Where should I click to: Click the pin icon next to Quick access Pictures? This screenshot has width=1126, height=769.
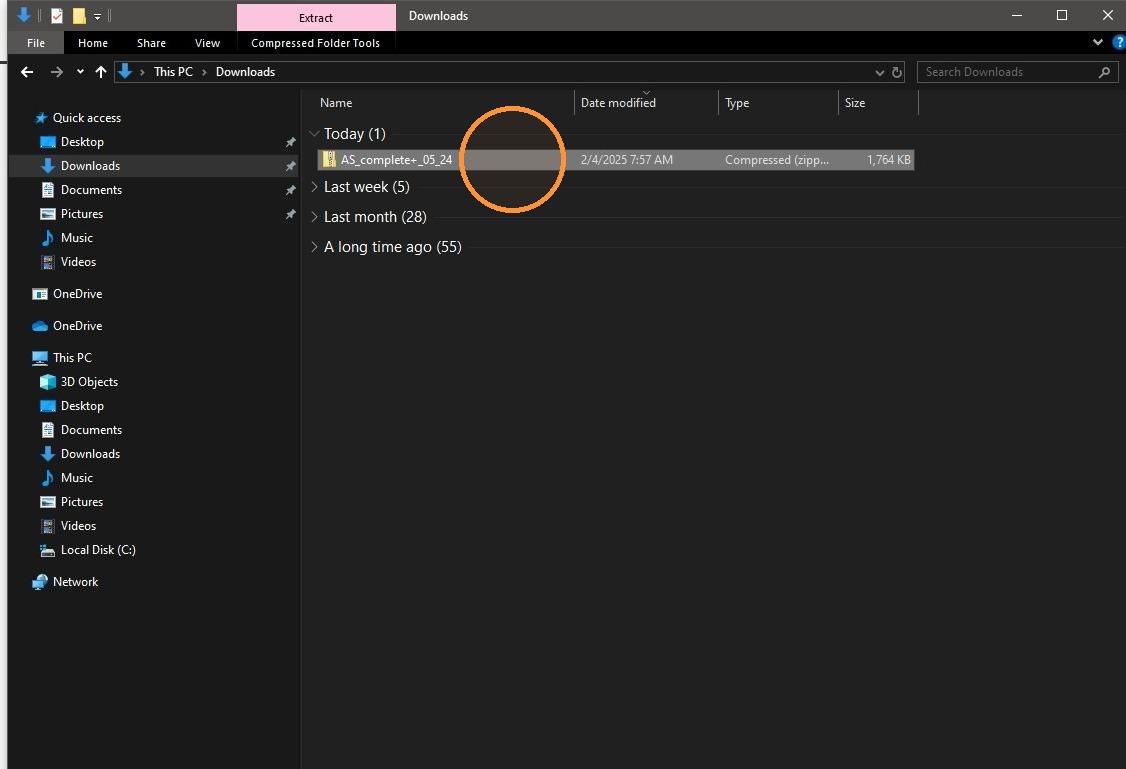point(290,214)
